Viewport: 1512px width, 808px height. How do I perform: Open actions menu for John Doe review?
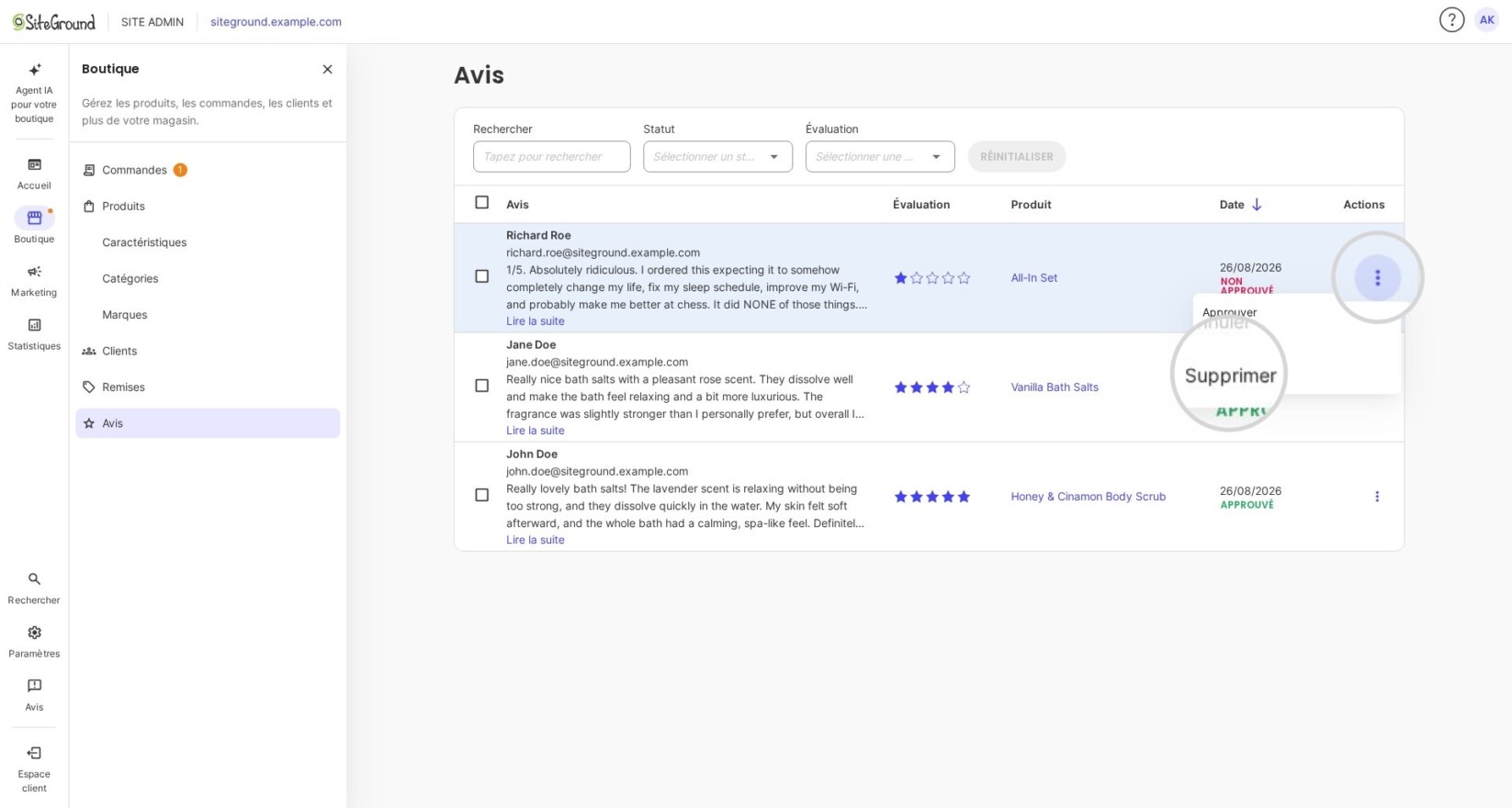(x=1377, y=497)
